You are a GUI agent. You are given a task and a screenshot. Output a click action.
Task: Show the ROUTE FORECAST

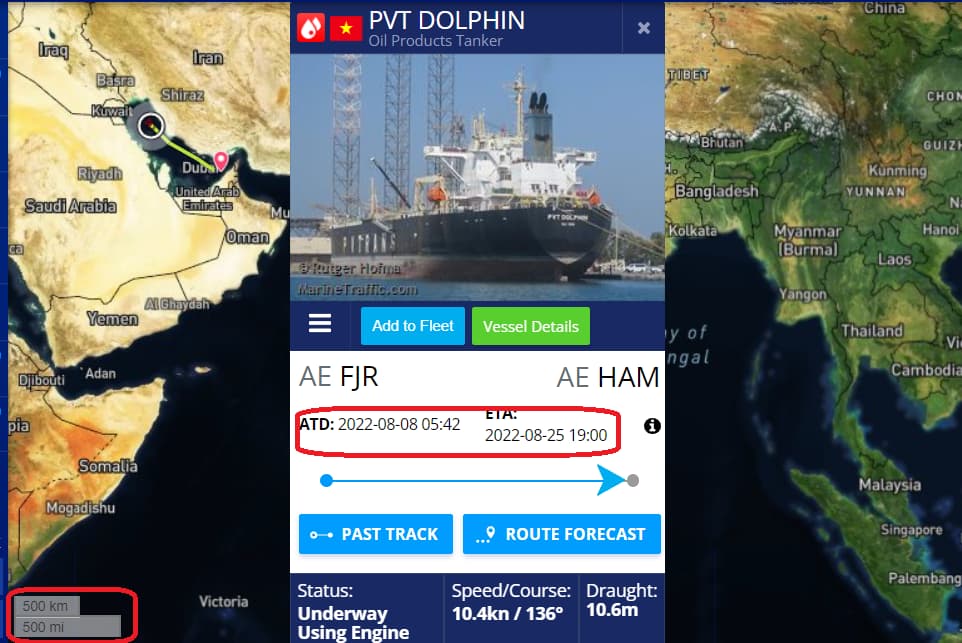coord(561,534)
